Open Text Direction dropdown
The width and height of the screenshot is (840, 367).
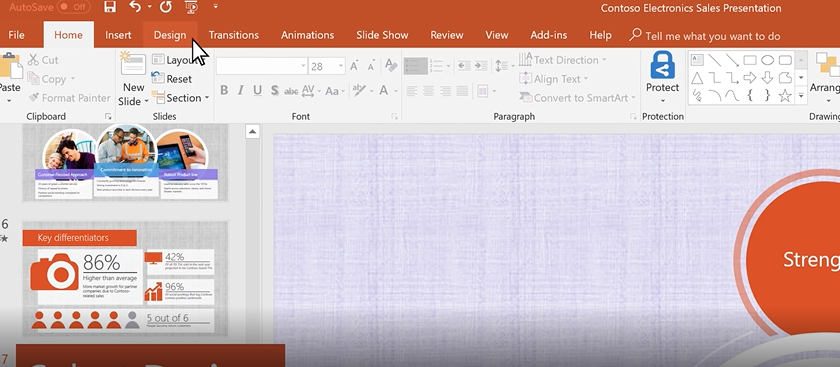[x=563, y=59]
